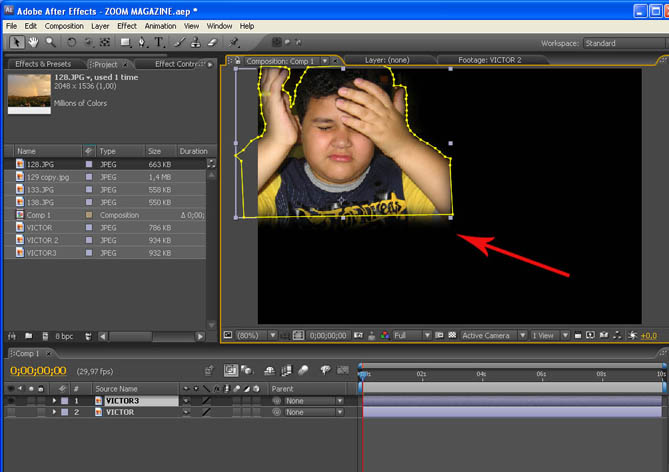Select the Clone Stamp tool
The width and height of the screenshot is (669, 472).
coord(194,43)
